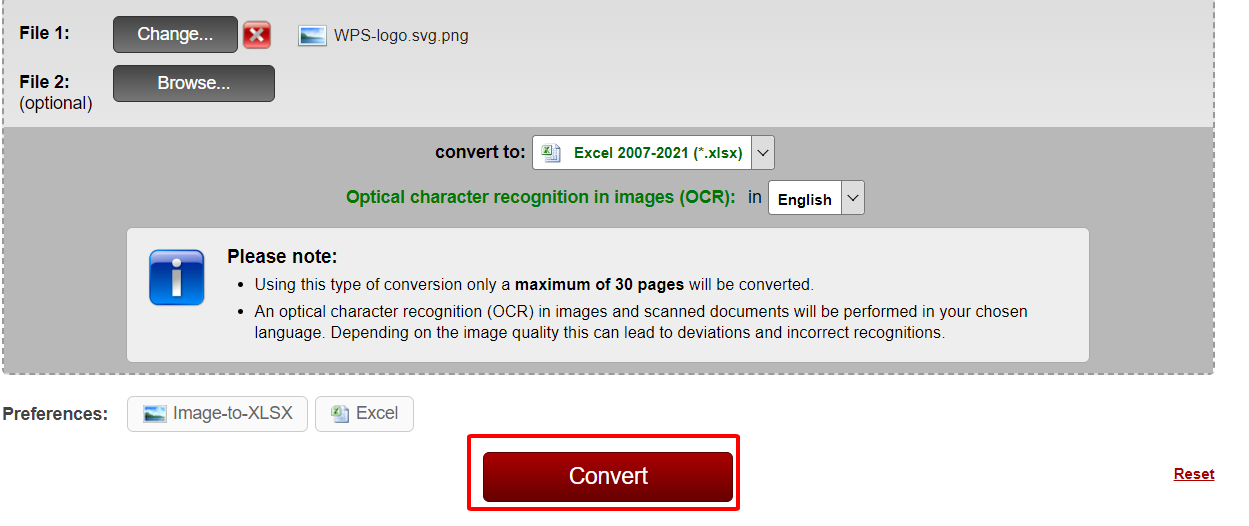Click the Change... button for File 1

coord(175,34)
